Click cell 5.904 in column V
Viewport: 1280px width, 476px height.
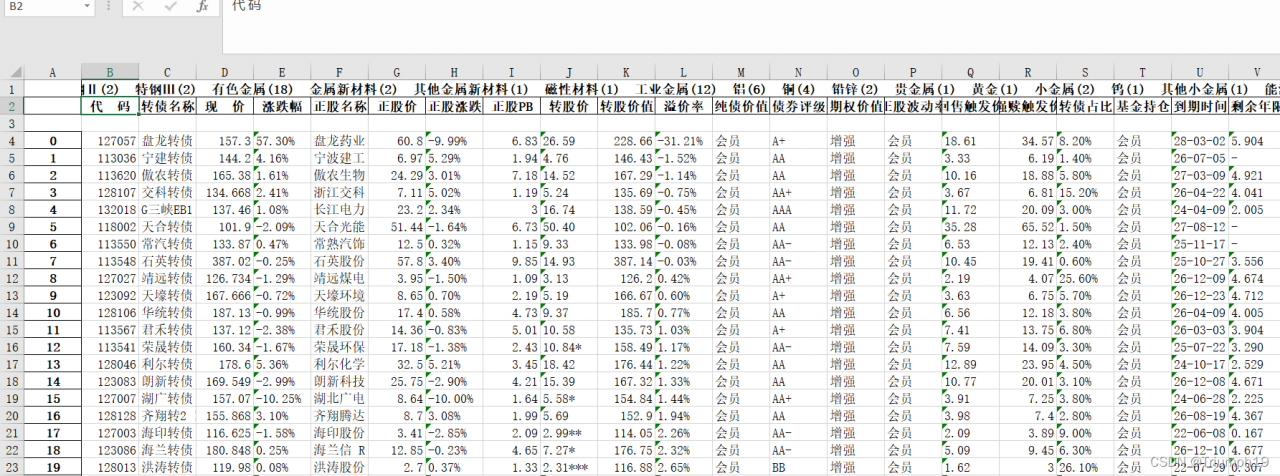tap(1254, 141)
